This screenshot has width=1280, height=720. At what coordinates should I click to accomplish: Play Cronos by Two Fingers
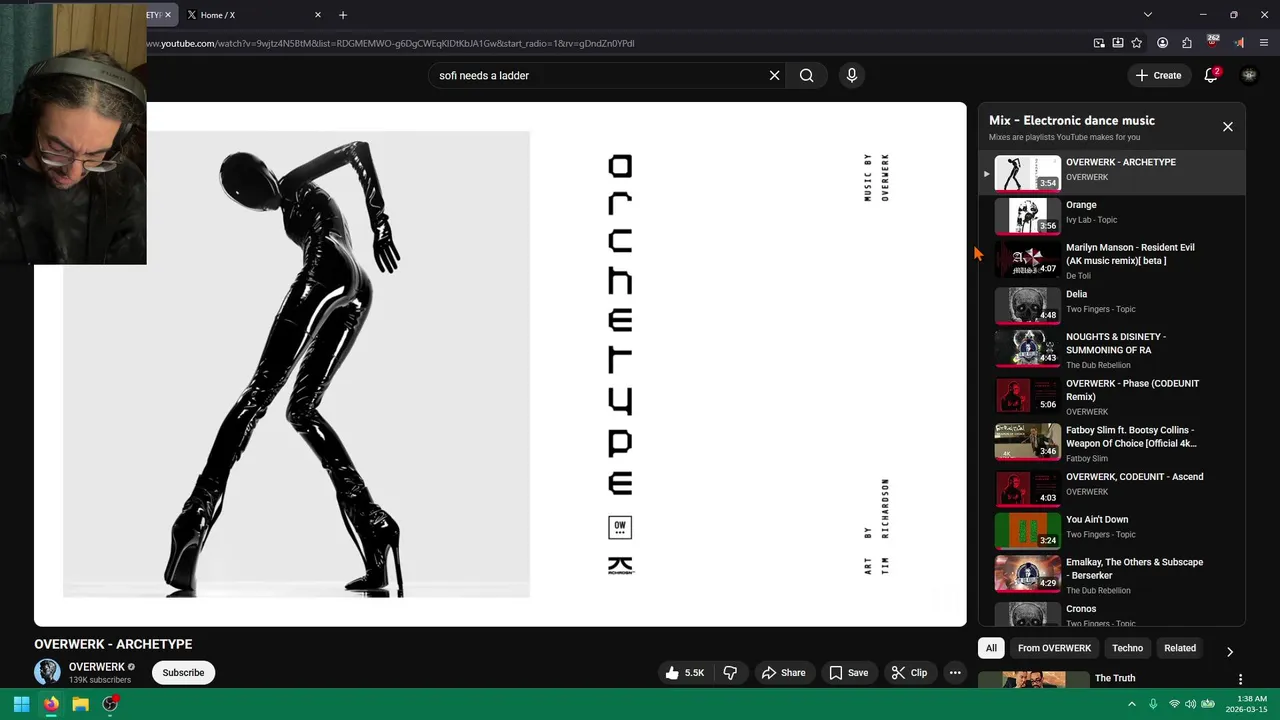coord(1112,614)
